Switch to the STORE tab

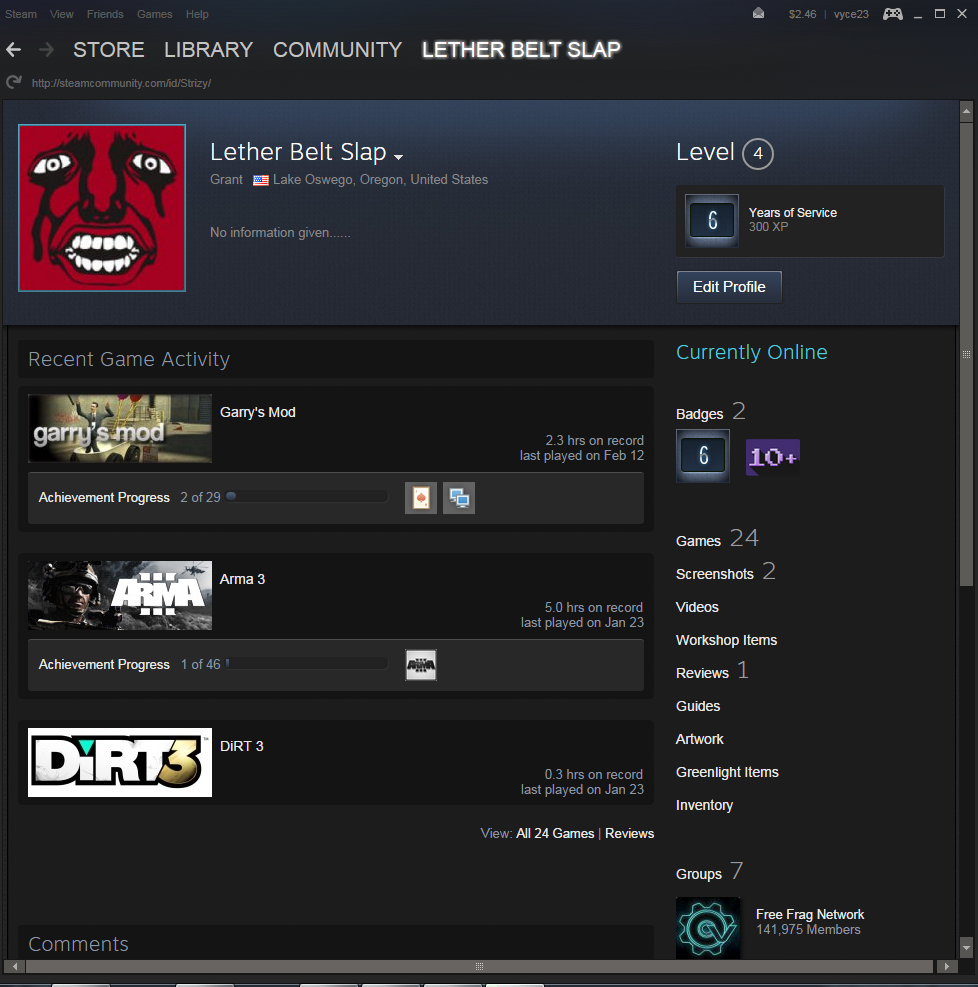(x=109, y=50)
